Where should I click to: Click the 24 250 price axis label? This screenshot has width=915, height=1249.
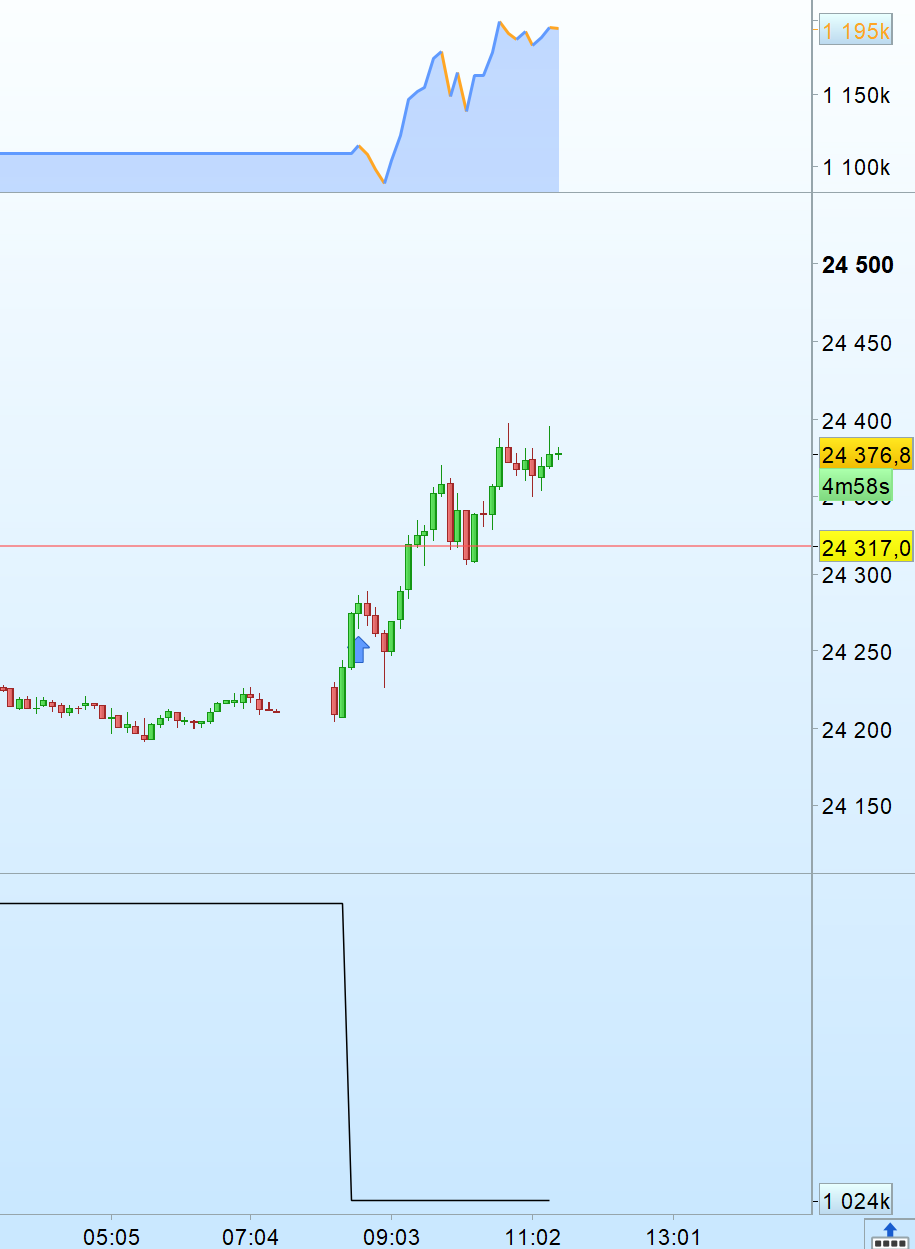857,652
